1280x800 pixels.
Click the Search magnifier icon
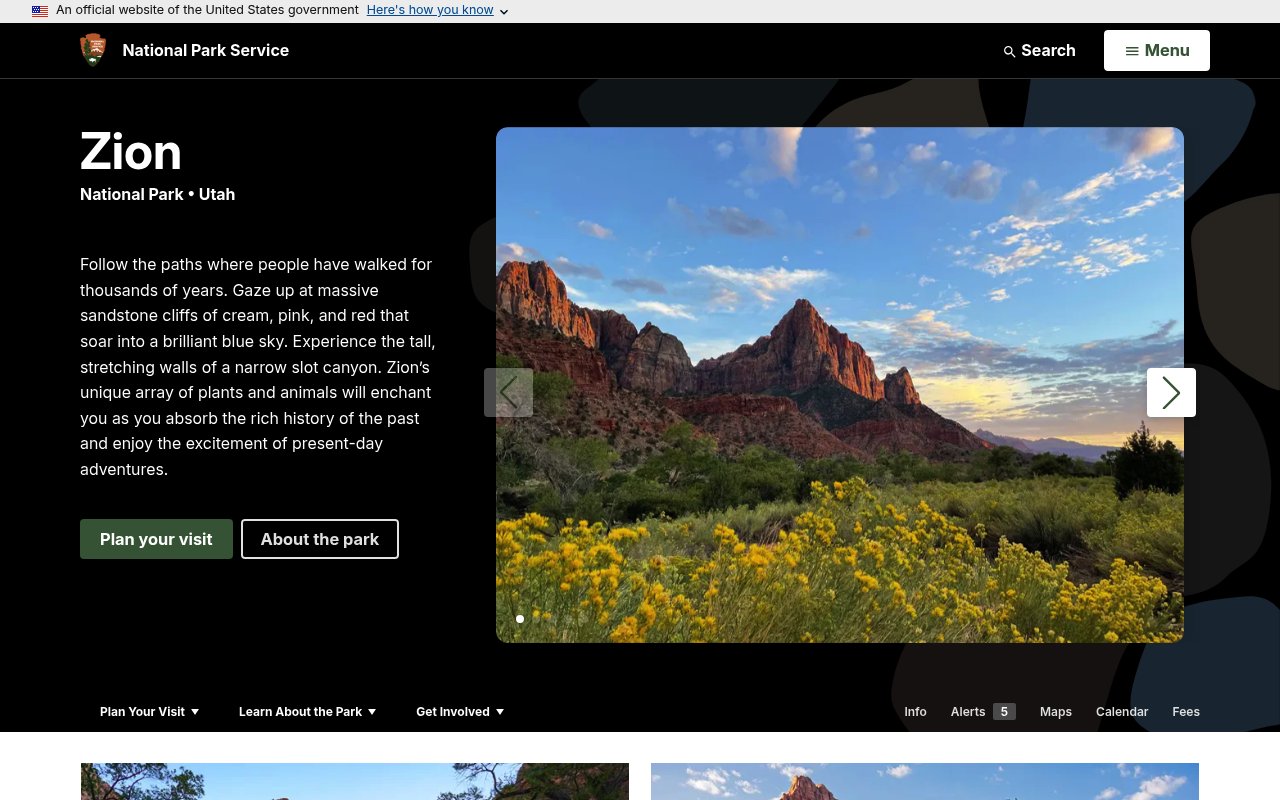(1009, 51)
